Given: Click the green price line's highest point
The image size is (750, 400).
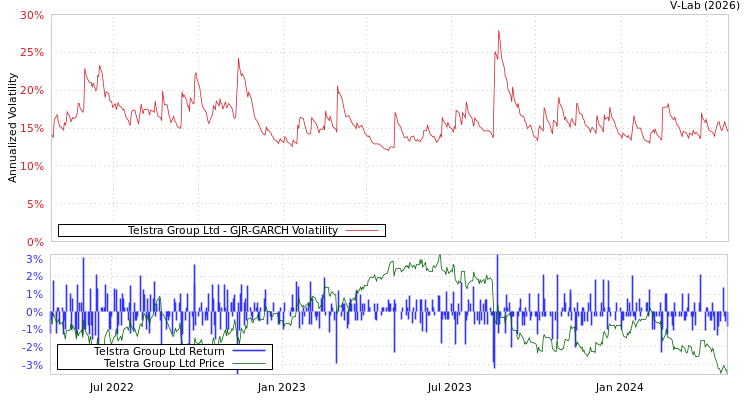Looking at the screenshot, I should click(438, 257).
